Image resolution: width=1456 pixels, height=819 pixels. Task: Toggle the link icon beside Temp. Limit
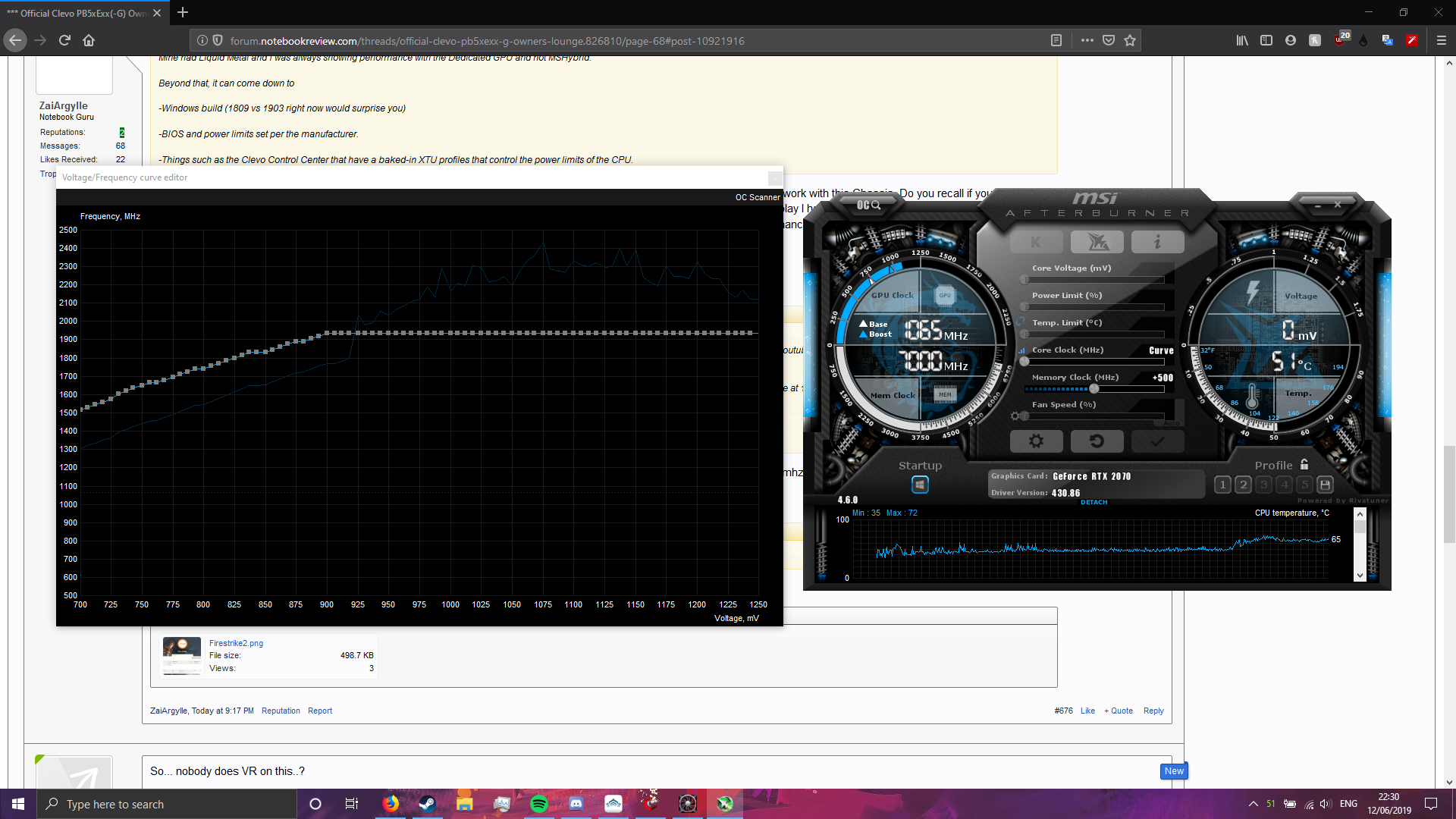click(1021, 322)
